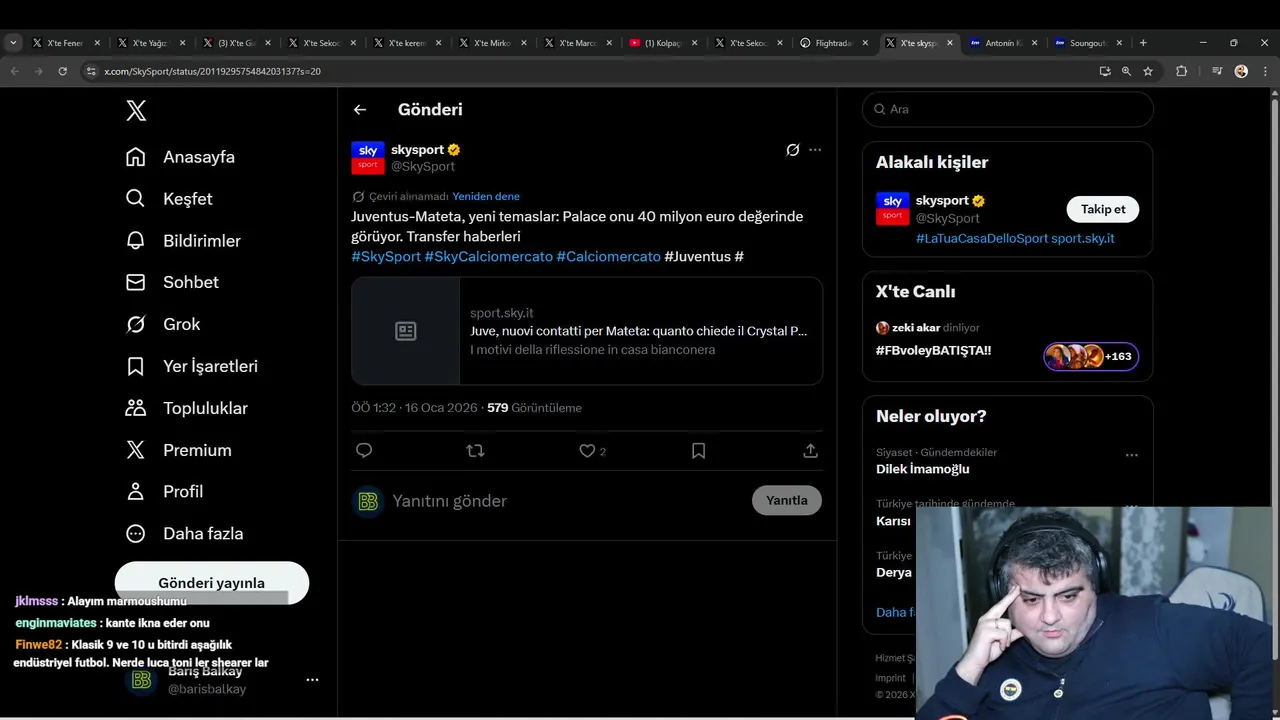
Task: Reload the page in Chrome
Action: tap(62, 71)
